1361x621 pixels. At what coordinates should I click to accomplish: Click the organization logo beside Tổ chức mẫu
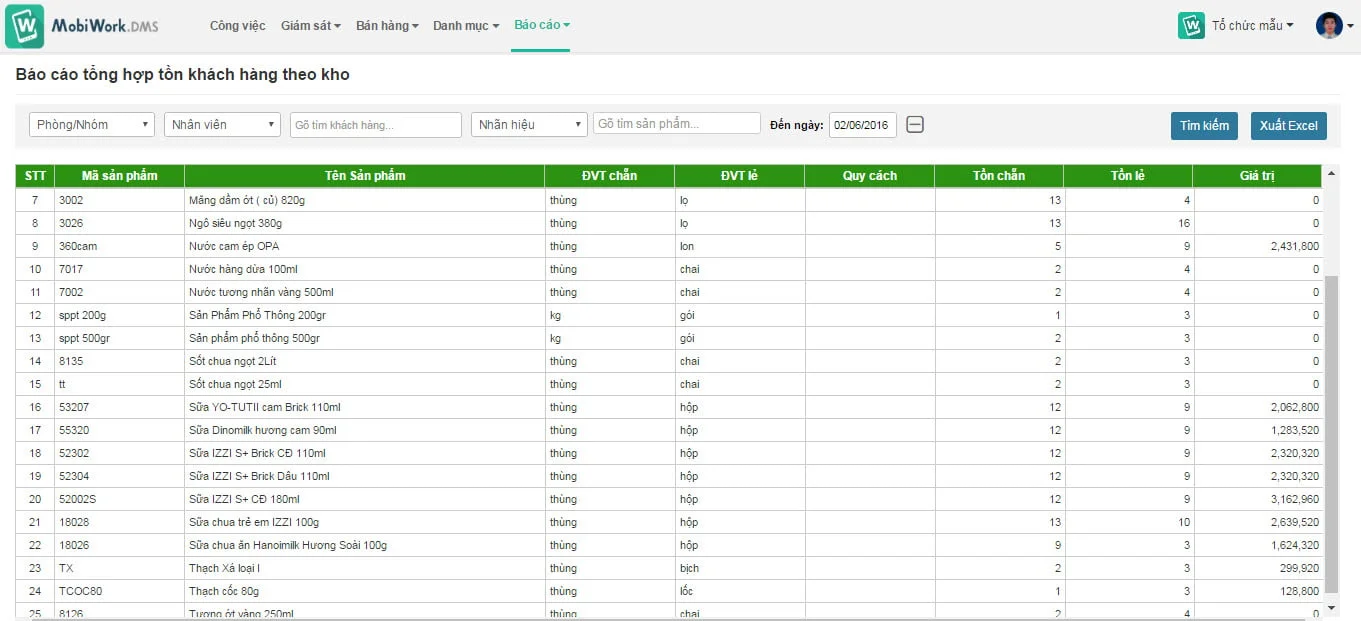click(x=1190, y=26)
